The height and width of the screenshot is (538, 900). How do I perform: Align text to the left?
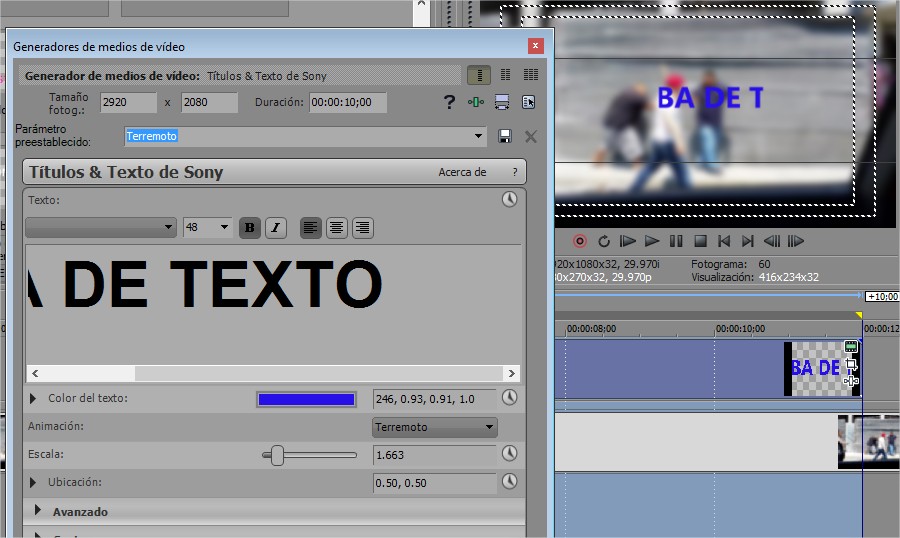(x=311, y=228)
